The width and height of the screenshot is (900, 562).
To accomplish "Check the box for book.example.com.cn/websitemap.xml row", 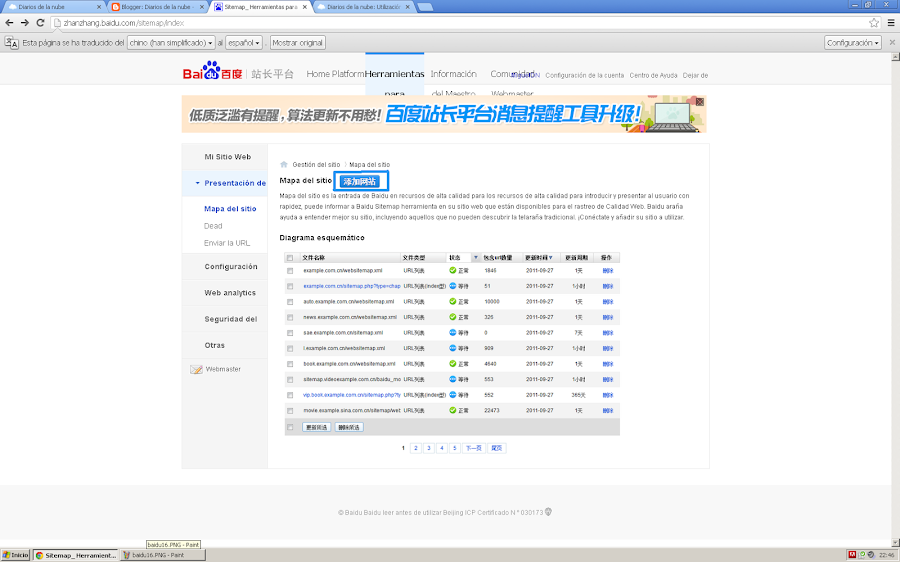I will click(290, 363).
